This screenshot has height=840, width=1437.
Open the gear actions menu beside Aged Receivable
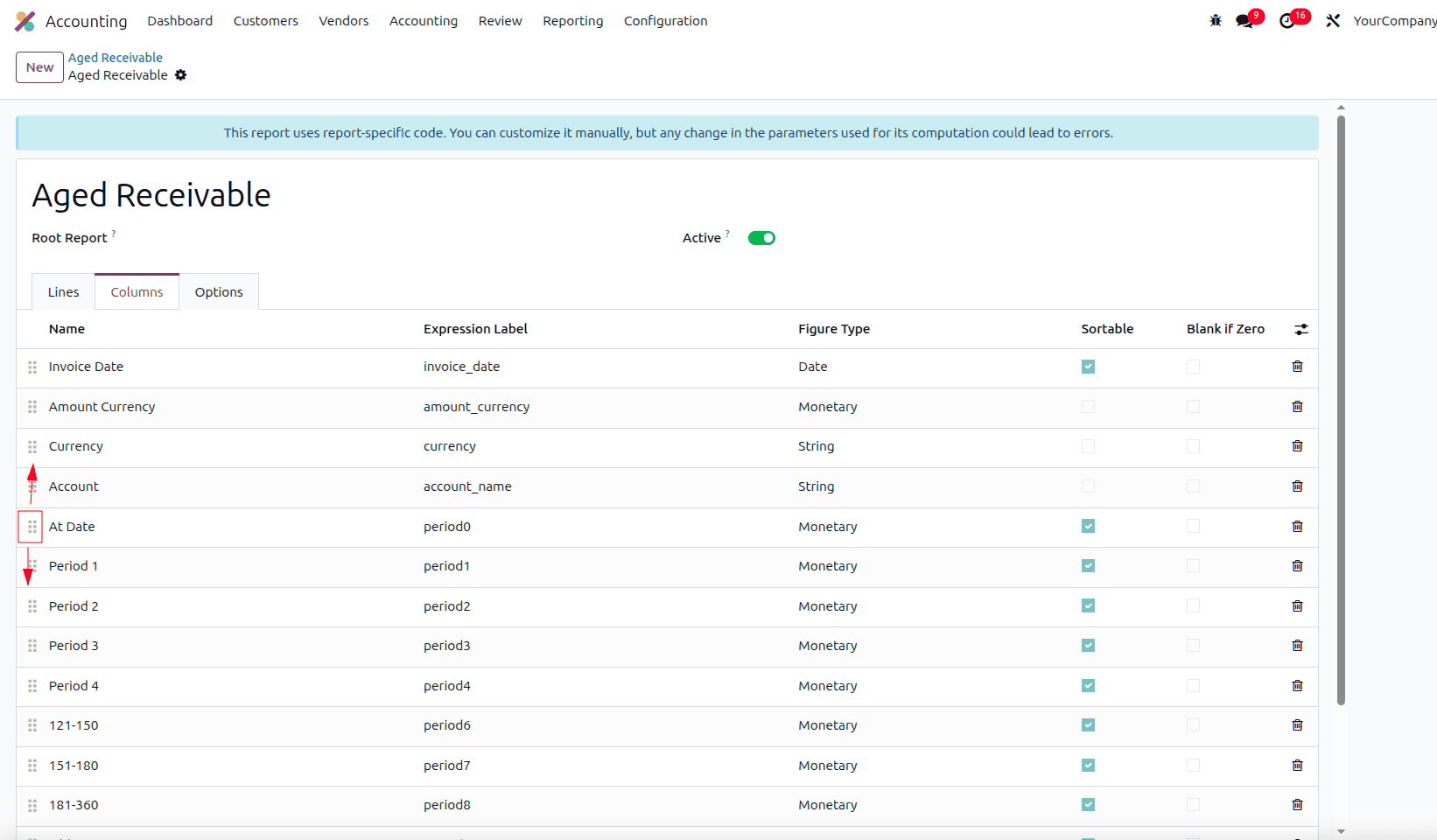[181, 75]
